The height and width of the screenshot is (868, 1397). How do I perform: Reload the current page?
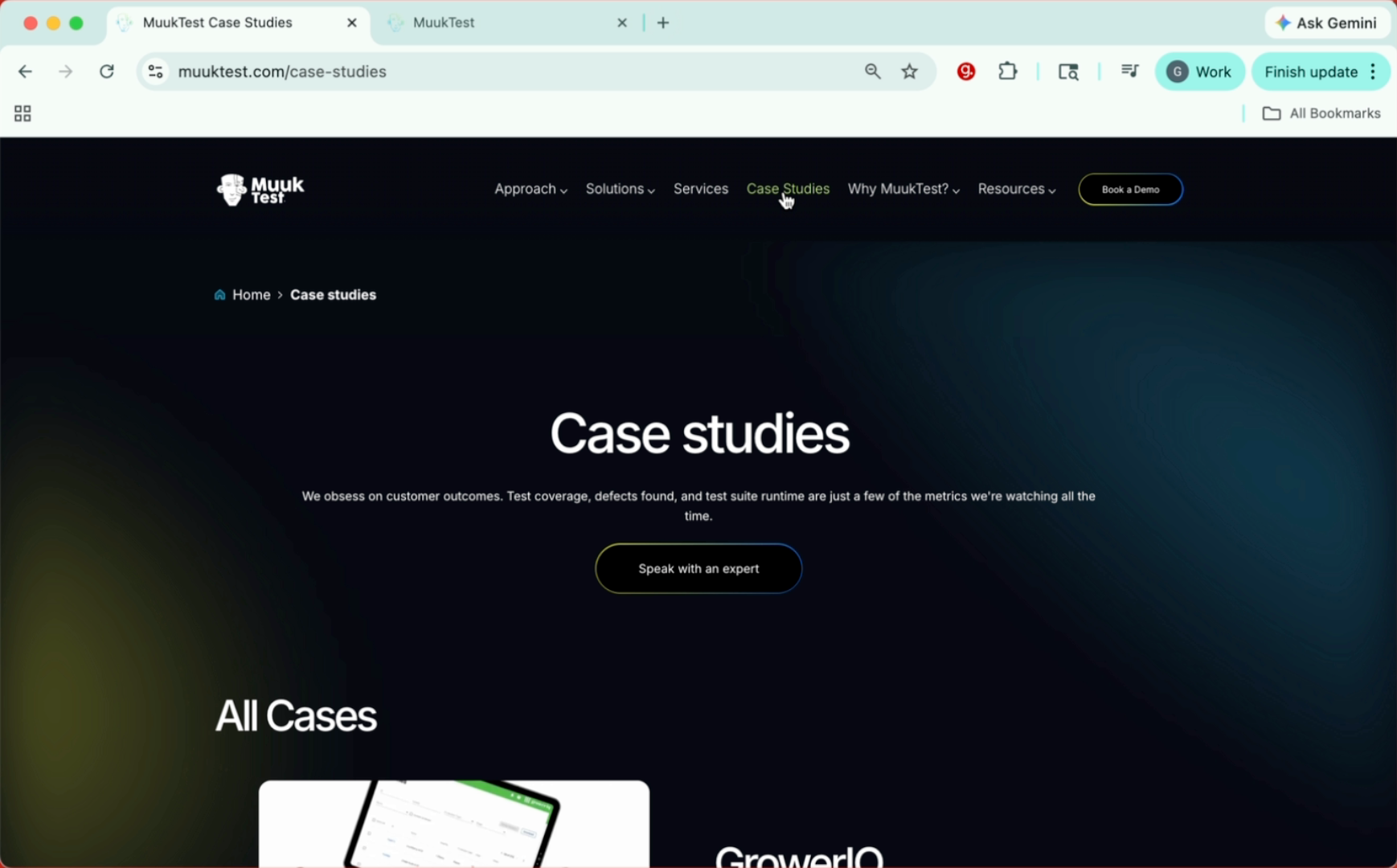pyautogui.click(x=107, y=72)
